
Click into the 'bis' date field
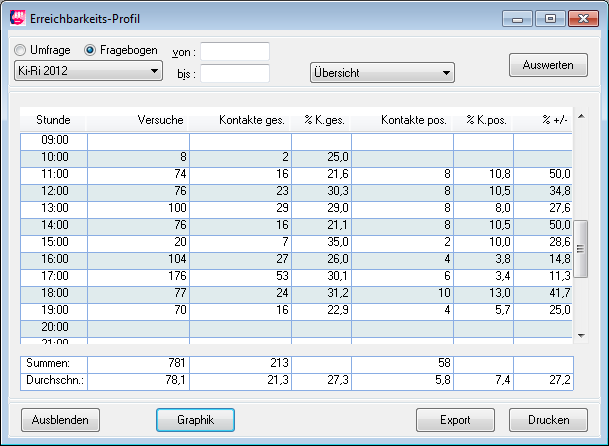click(235, 73)
